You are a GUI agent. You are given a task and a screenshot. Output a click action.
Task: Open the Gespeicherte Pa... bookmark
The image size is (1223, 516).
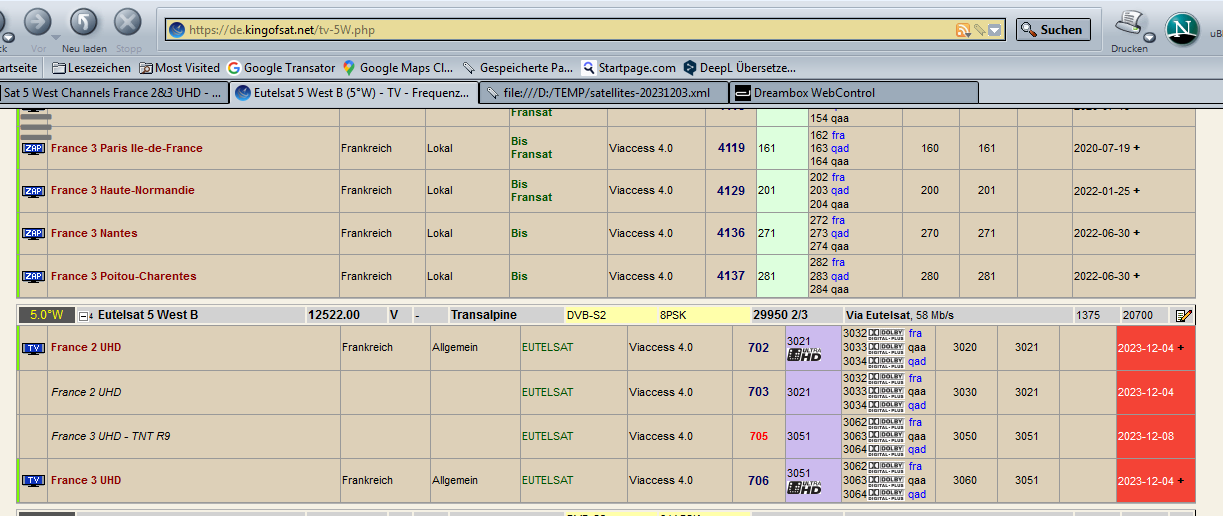[x=518, y=68]
